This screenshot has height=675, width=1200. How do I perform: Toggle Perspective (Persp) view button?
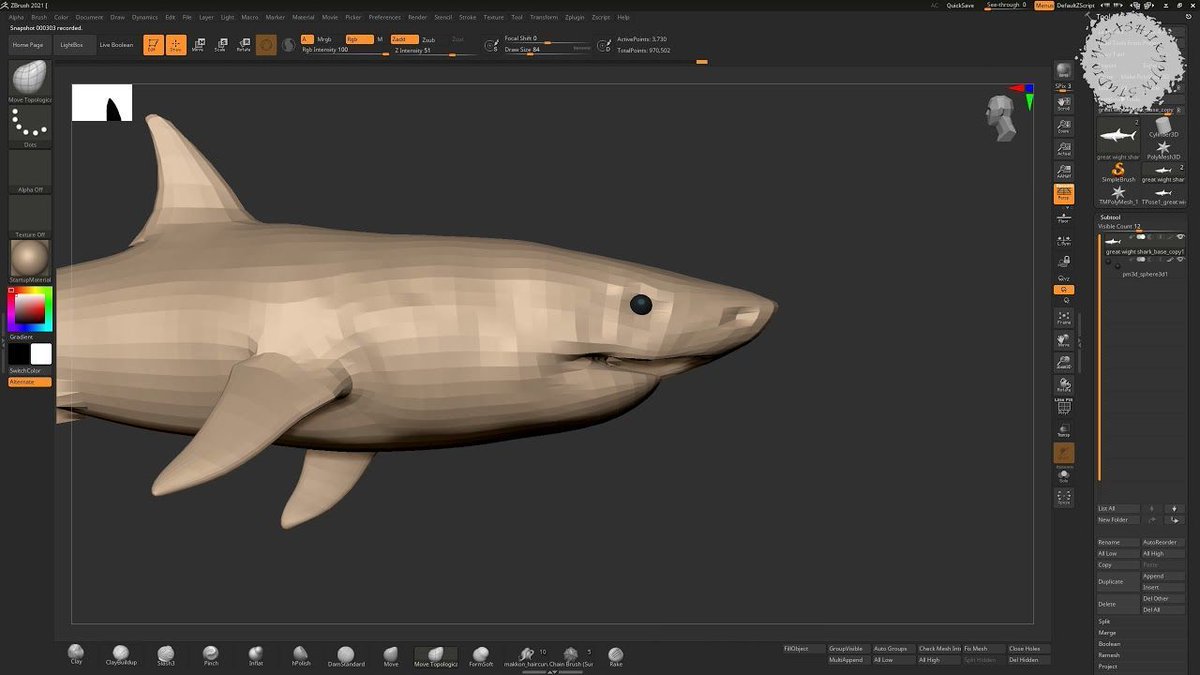[x=1063, y=194]
